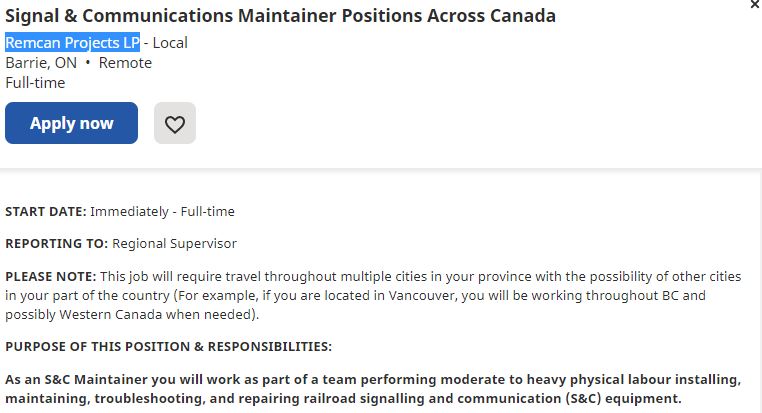
Task: Click the Signal & Communications Maintainer job title
Action: pyautogui.click(x=280, y=16)
